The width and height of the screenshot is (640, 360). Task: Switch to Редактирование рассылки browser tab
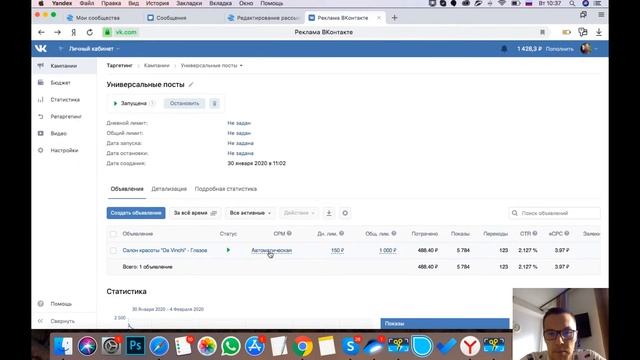tap(264, 18)
